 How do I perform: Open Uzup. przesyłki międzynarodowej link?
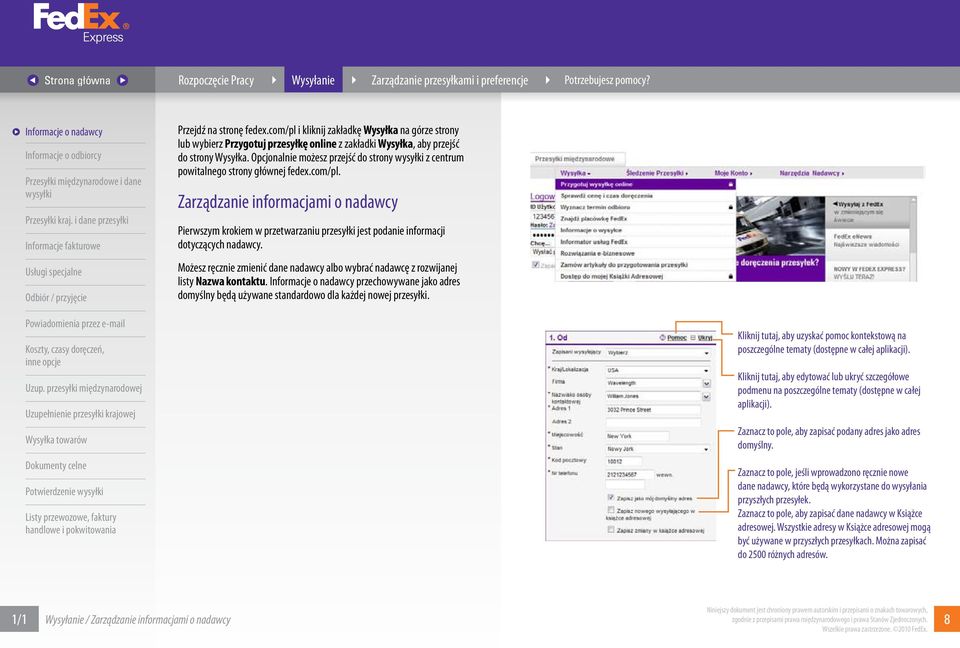click(83, 388)
